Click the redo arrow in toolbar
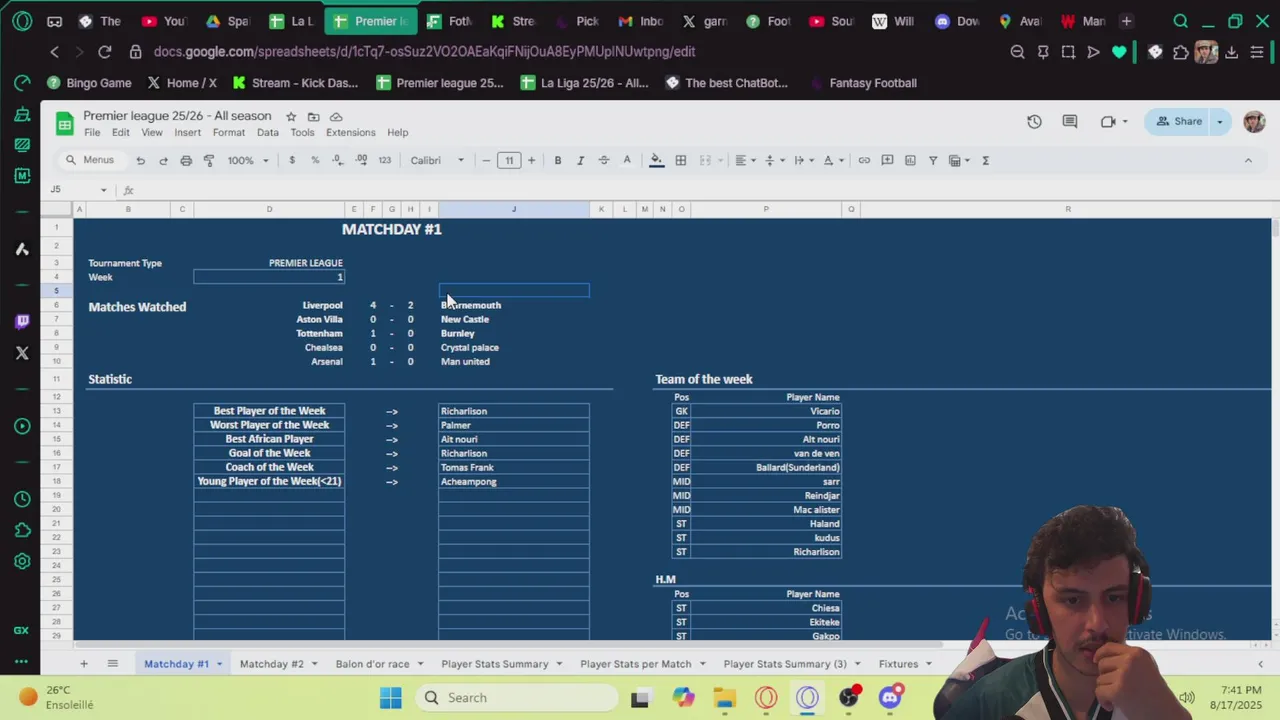This screenshot has height=720, width=1280. [x=163, y=160]
